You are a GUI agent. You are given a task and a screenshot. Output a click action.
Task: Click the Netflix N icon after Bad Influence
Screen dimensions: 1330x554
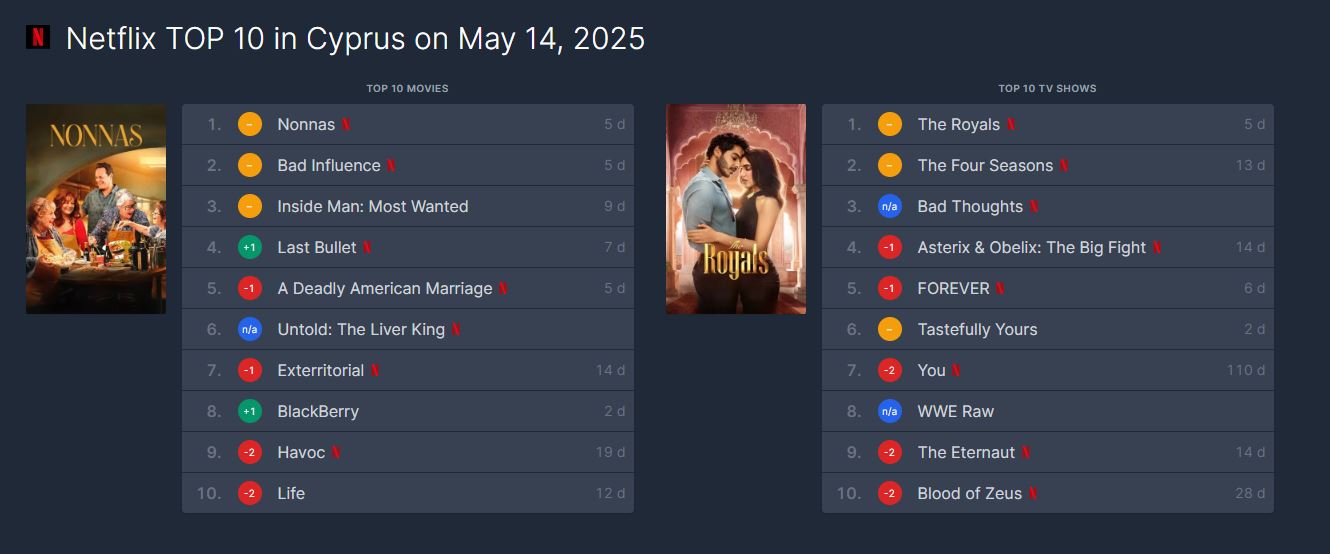point(391,165)
